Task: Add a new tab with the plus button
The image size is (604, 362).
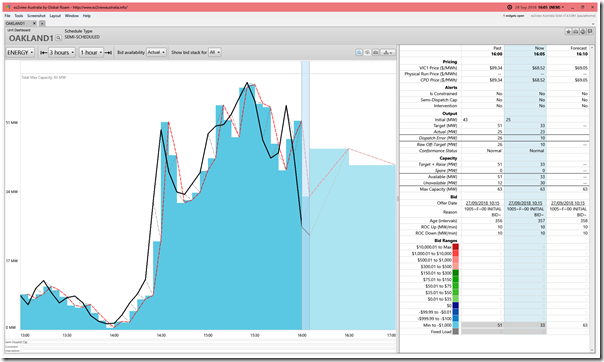Action: coord(42,23)
